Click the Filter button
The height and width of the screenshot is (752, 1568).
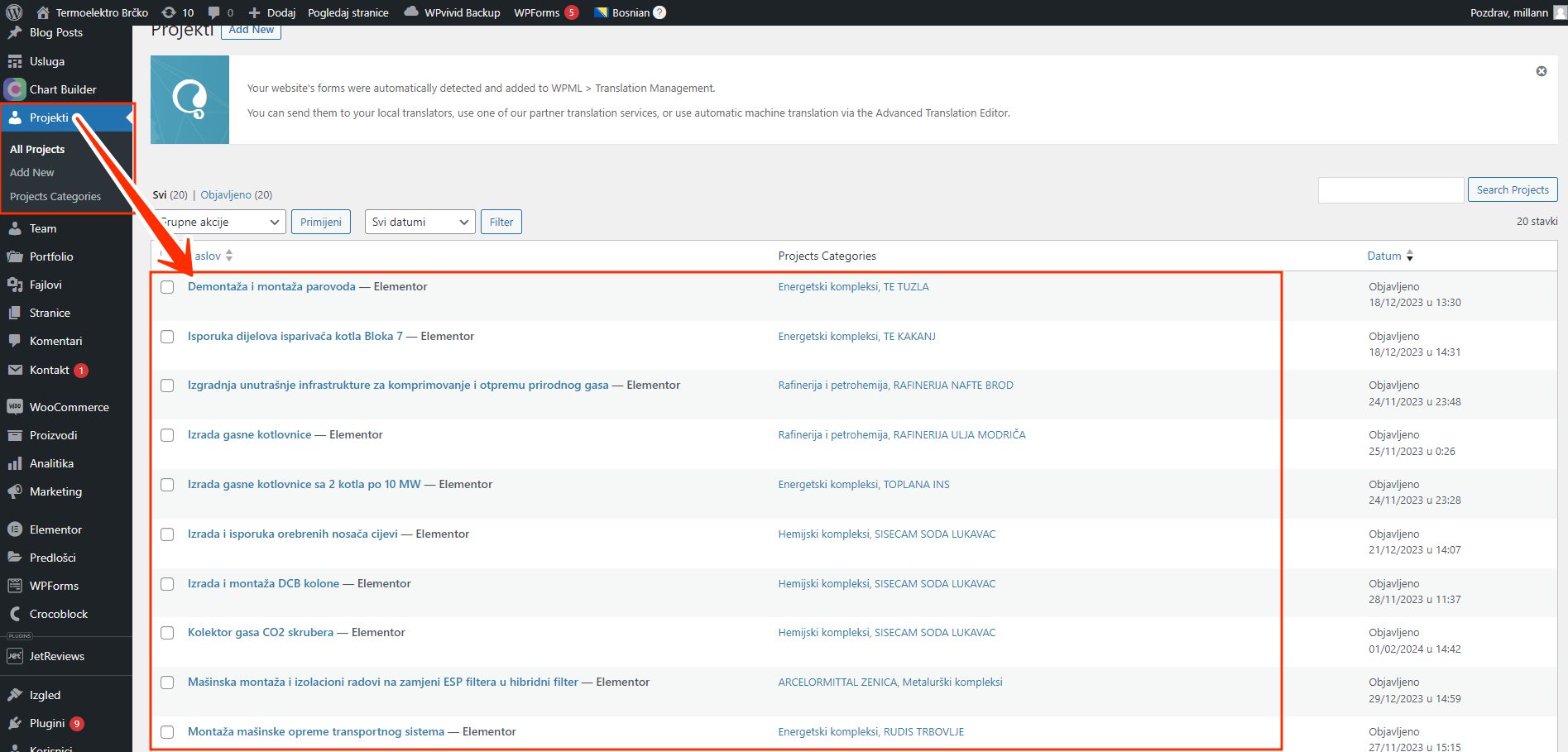coord(501,222)
